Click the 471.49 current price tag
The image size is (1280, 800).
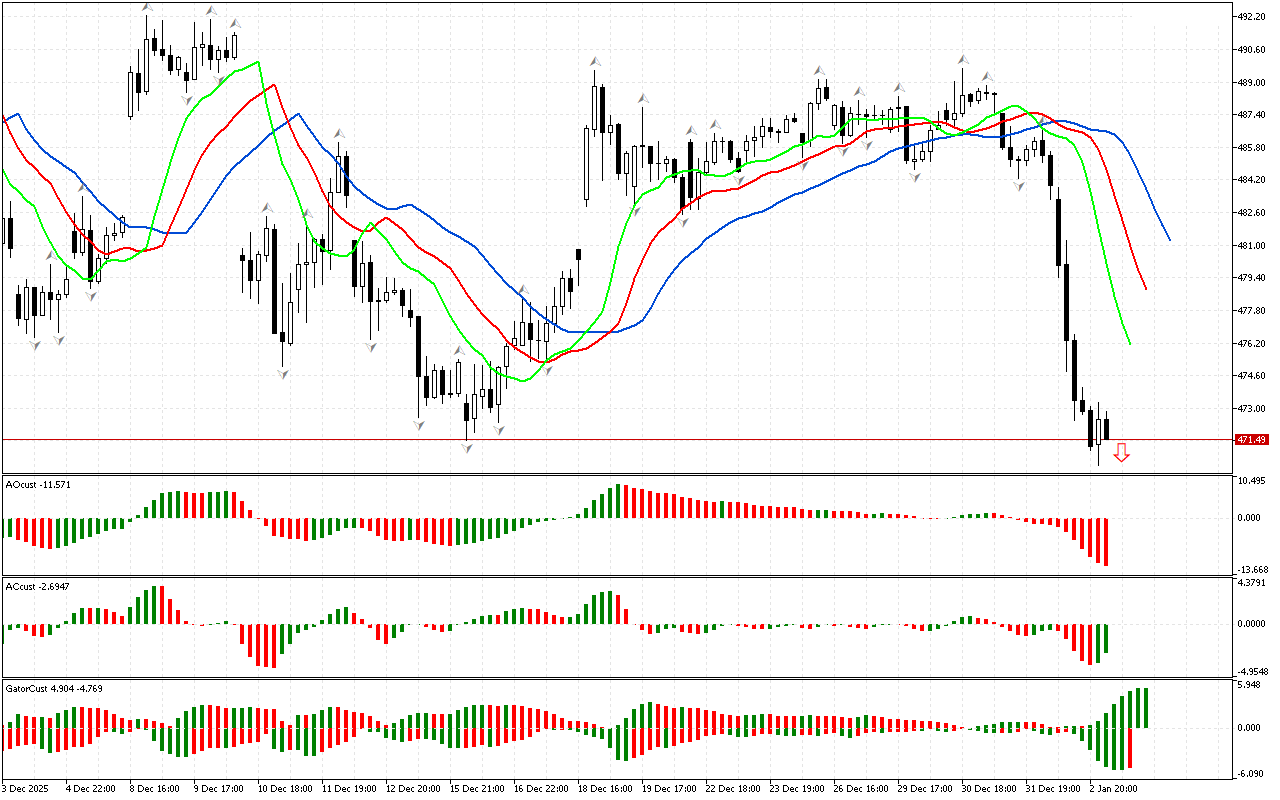1252,440
